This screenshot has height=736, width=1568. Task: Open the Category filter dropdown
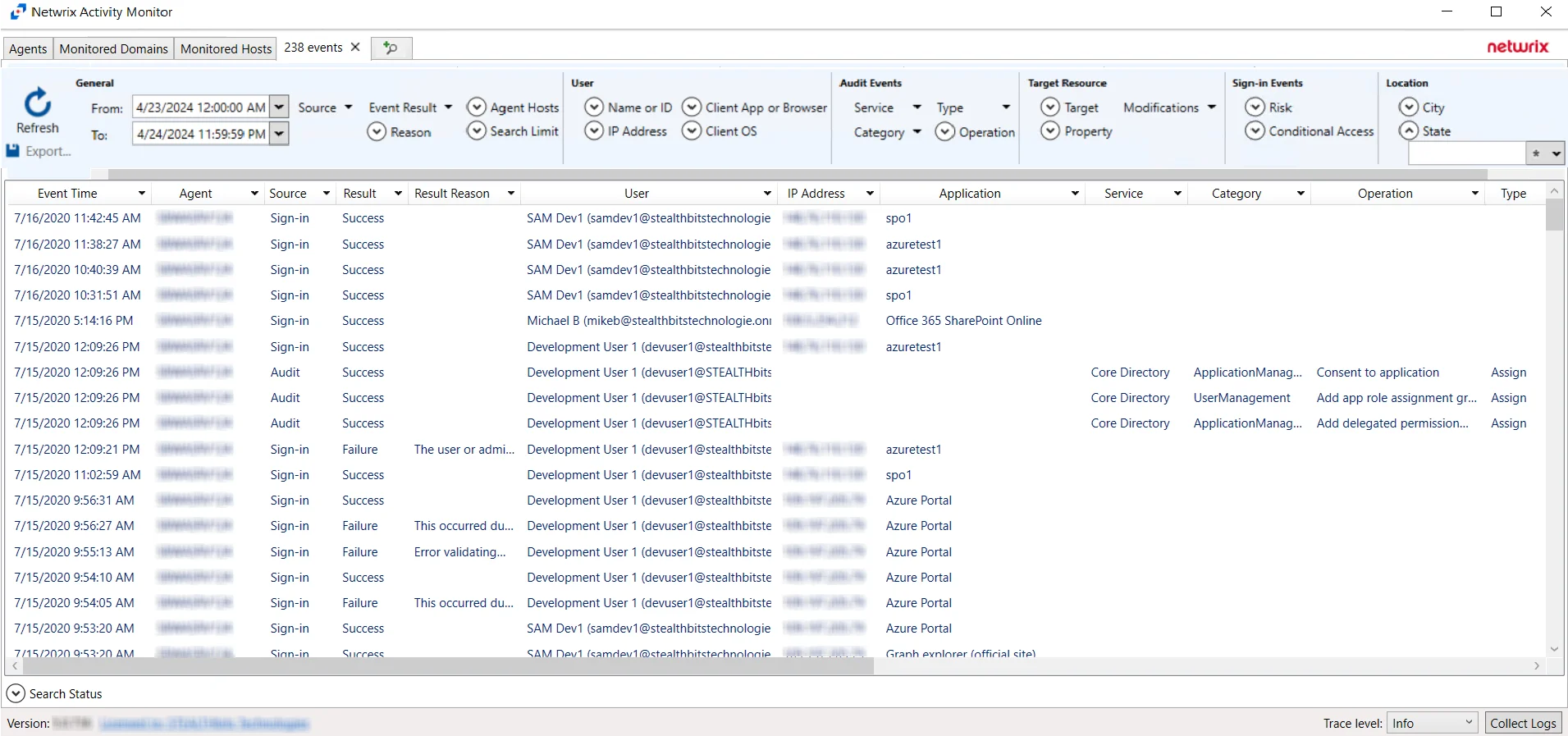coord(917,132)
